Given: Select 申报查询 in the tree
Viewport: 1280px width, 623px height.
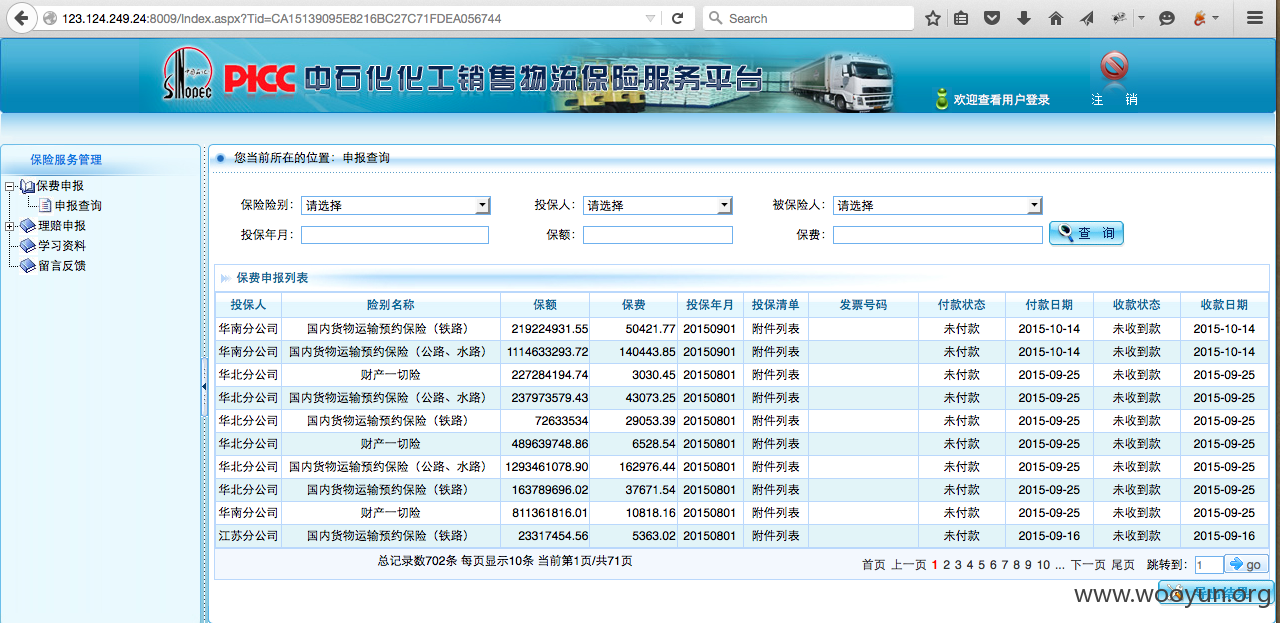Looking at the screenshot, I should [x=78, y=206].
